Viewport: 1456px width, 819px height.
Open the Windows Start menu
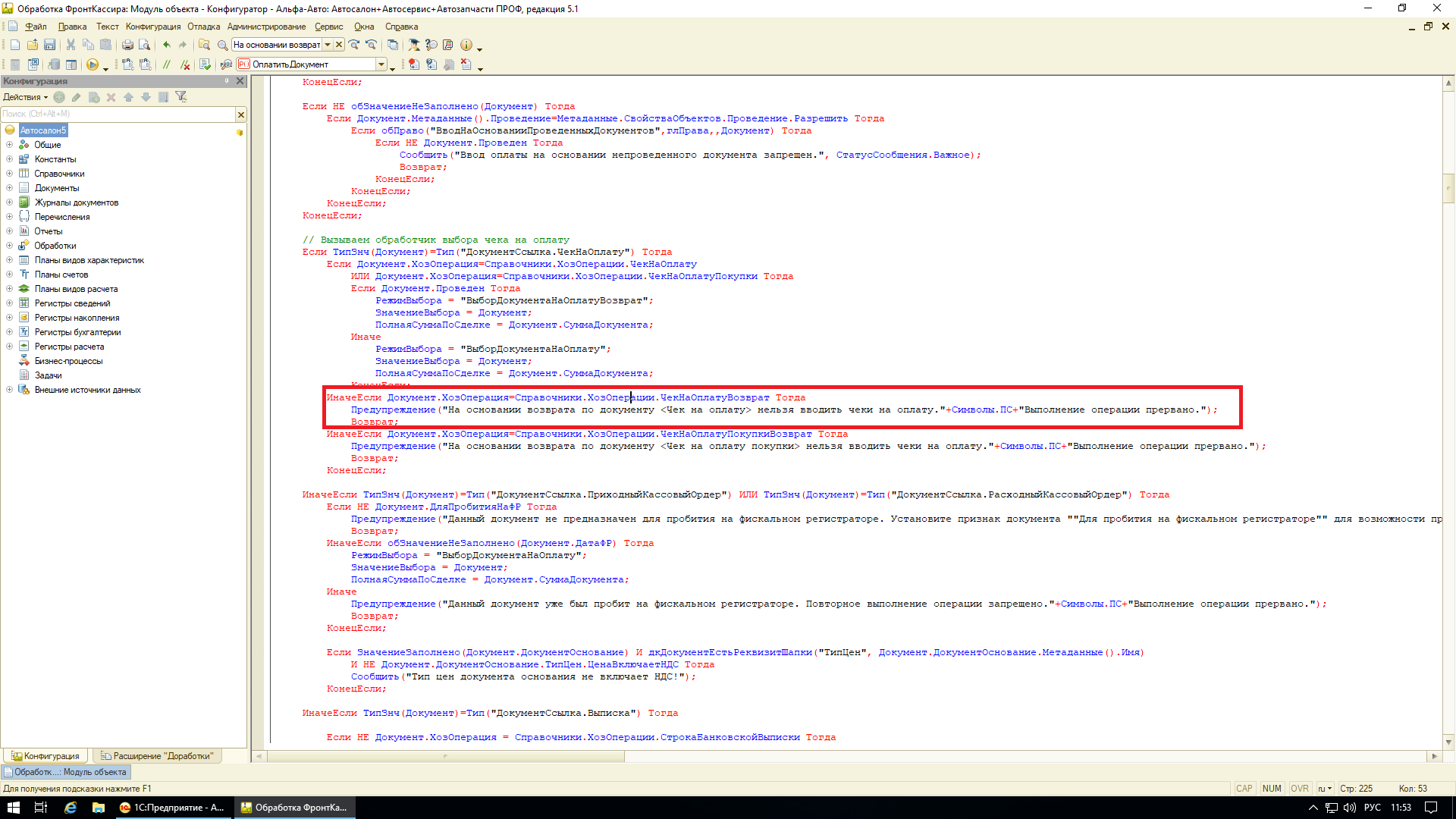tap(13, 808)
